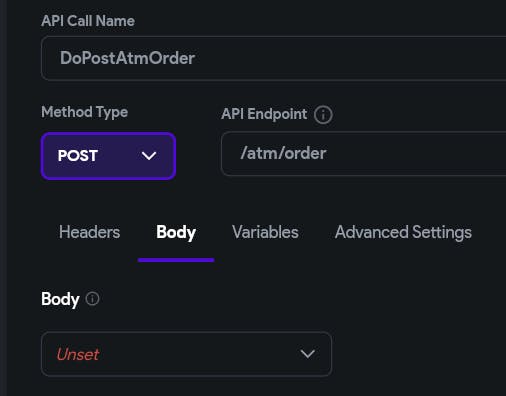
Task: Click into the /atm/order endpoint field
Action: pyautogui.click(x=363, y=154)
